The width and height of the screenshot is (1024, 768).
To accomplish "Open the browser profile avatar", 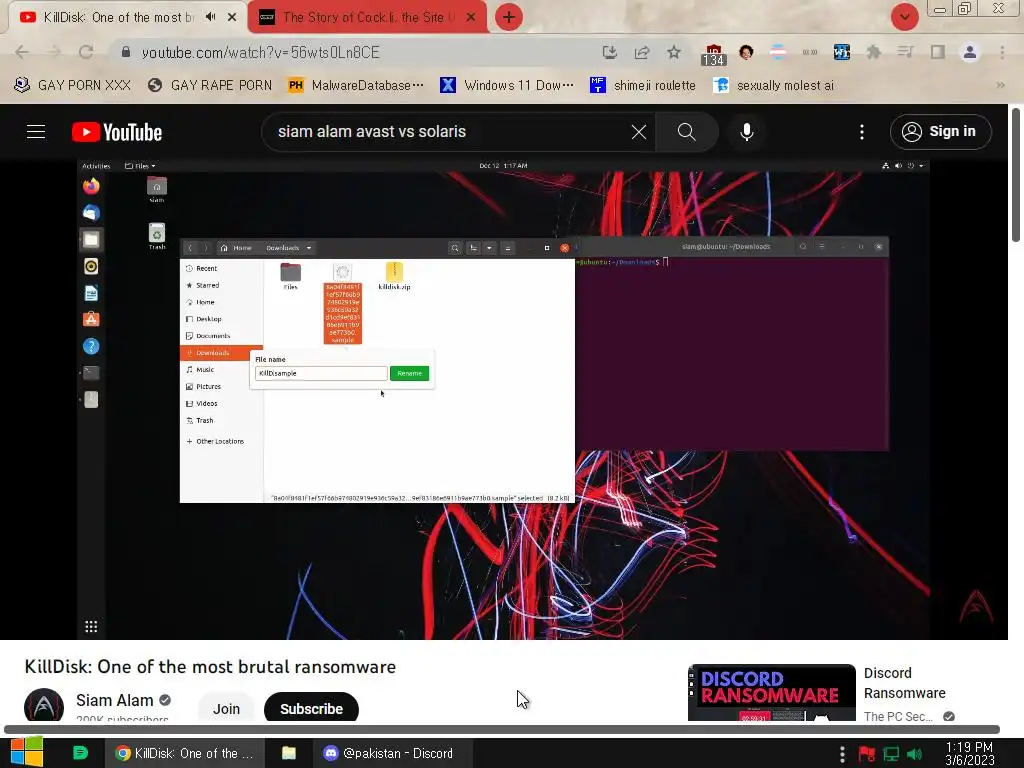I will [x=970, y=52].
